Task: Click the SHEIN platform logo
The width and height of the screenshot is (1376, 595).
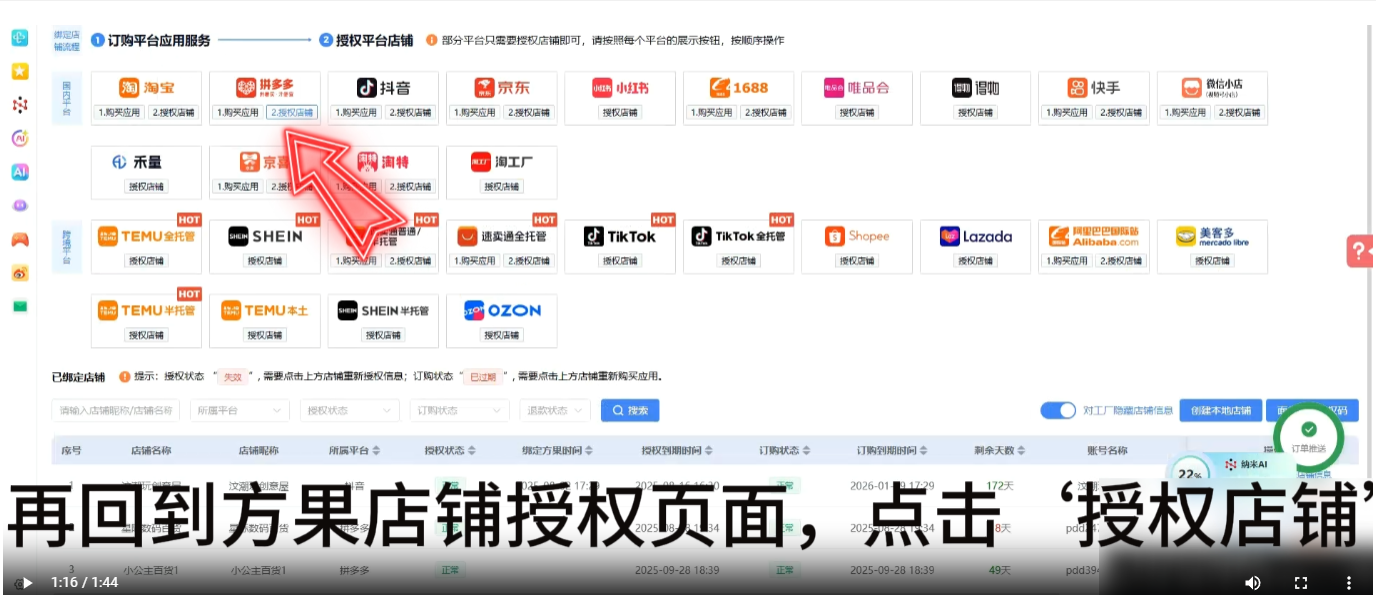Action: coord(265,237)
